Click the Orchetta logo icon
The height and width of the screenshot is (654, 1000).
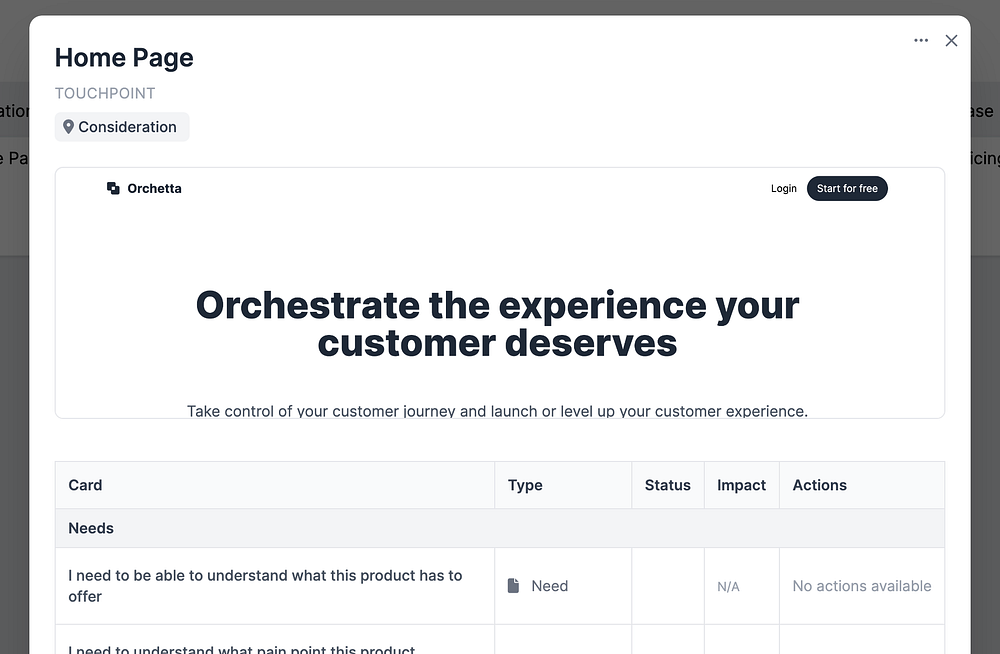coord(113,188)
